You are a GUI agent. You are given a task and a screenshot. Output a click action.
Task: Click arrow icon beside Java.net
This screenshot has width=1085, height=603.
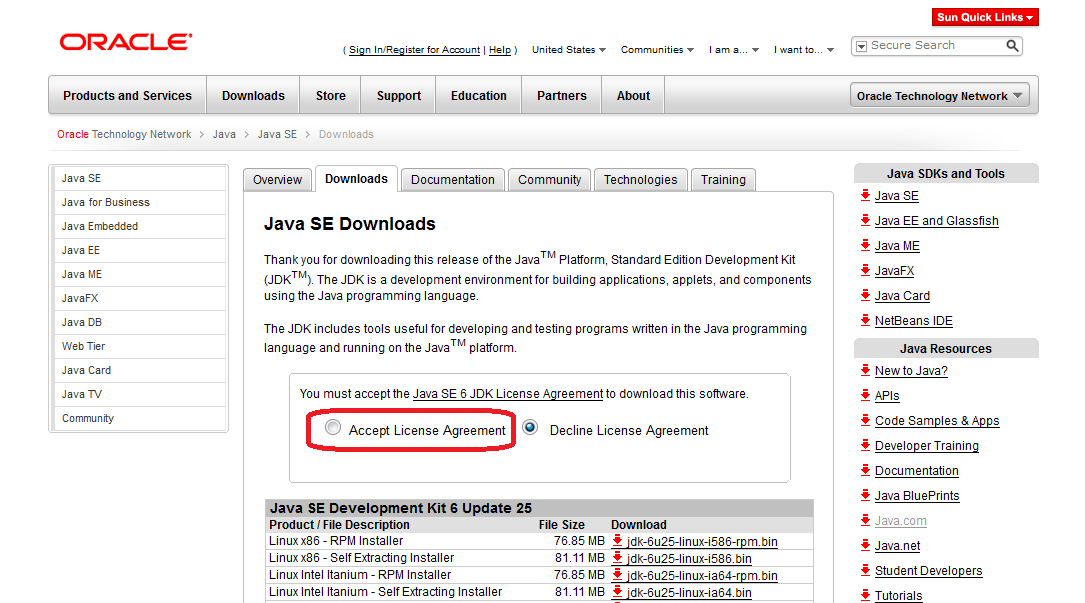click(x=865, y=544)
